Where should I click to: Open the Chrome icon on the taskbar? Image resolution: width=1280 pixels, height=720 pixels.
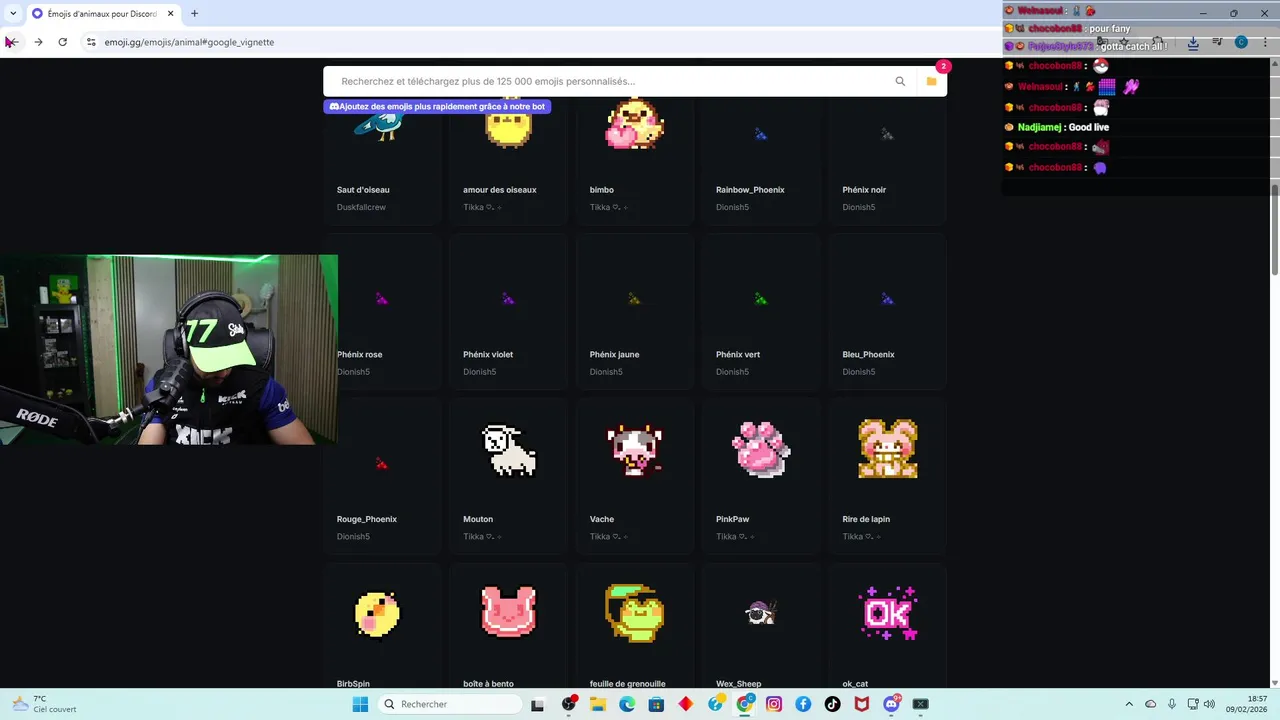[x=745, y=704]
